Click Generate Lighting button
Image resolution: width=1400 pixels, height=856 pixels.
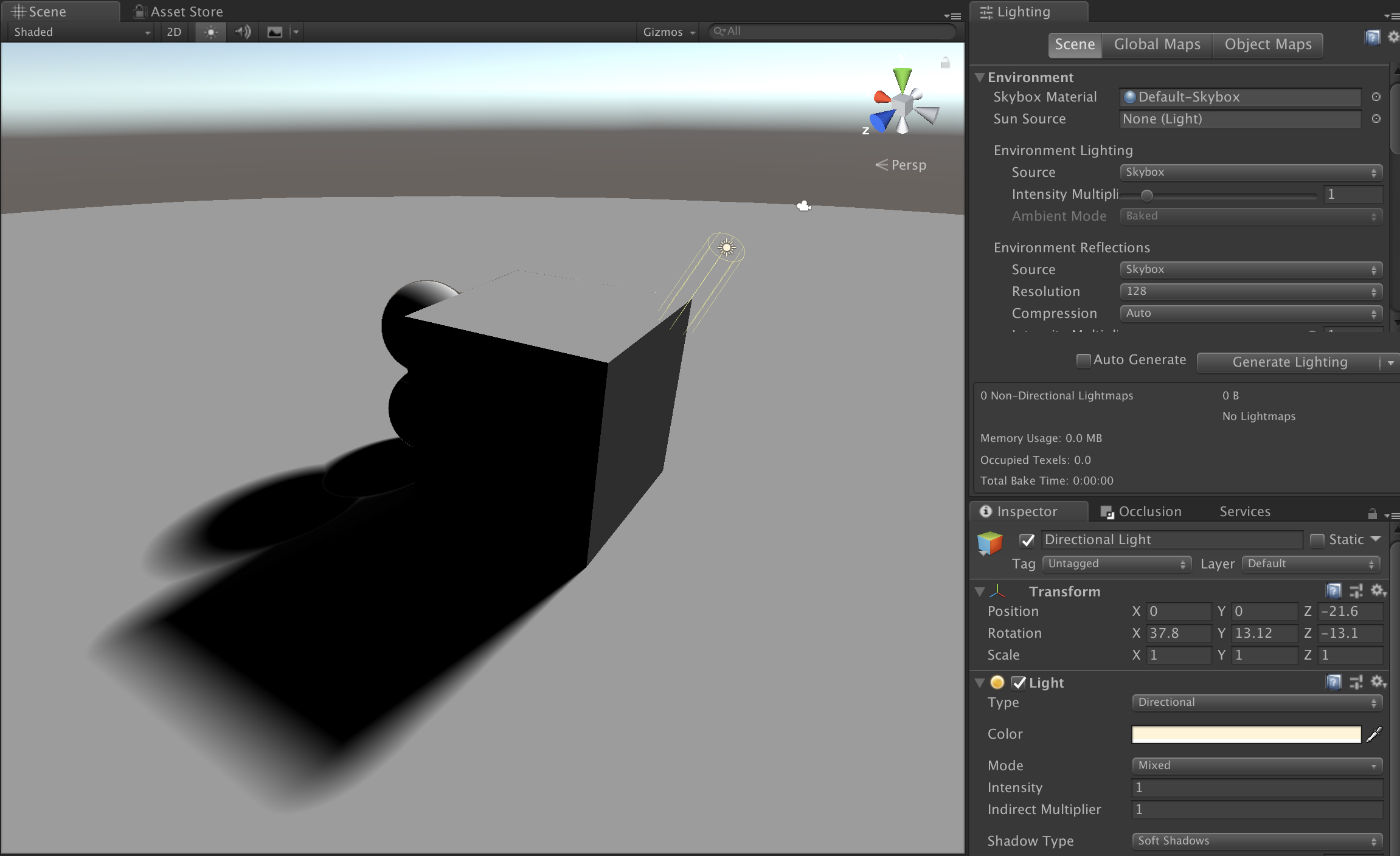click(x=1289, y=362)
